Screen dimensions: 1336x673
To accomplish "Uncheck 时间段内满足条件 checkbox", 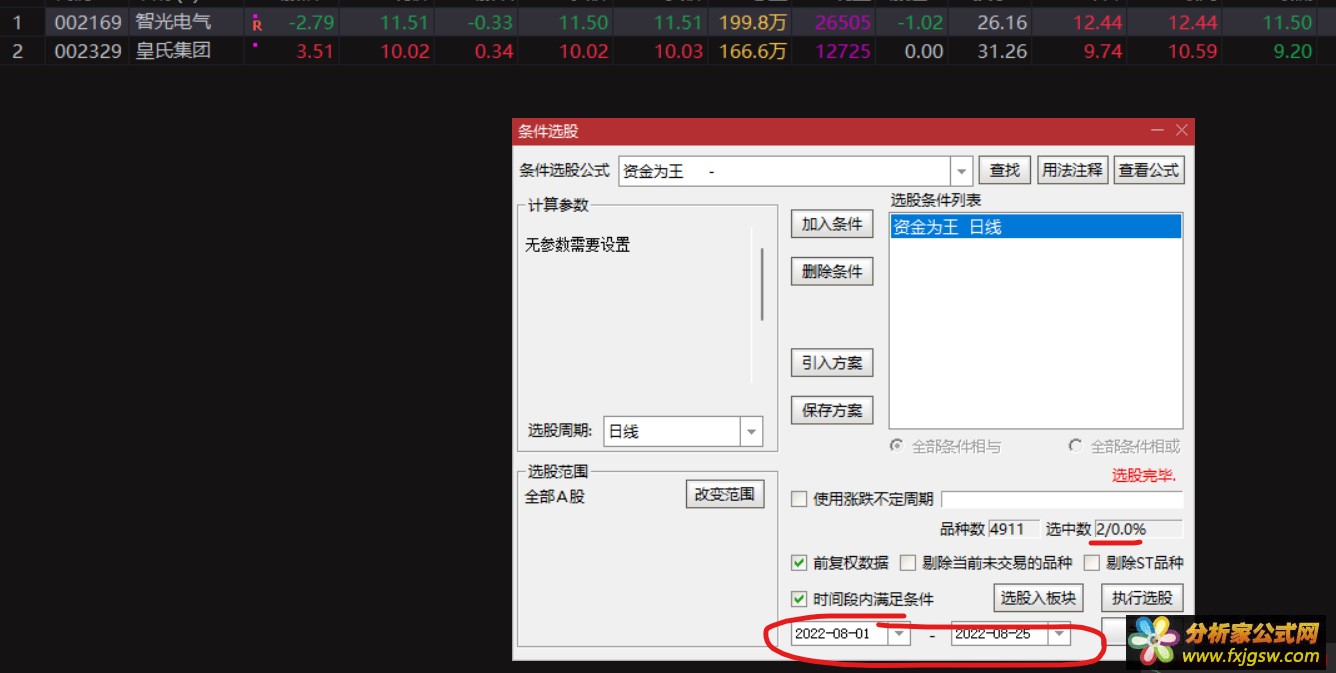I will click(799, 599).
